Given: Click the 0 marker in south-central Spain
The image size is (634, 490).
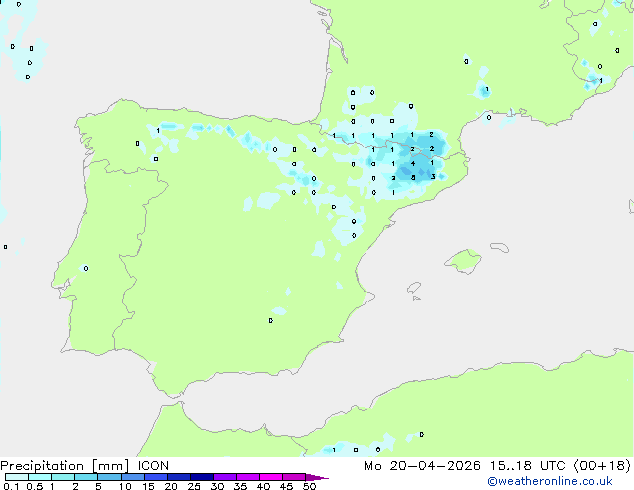Looking at the screenshot, I should tap(271, 320).
